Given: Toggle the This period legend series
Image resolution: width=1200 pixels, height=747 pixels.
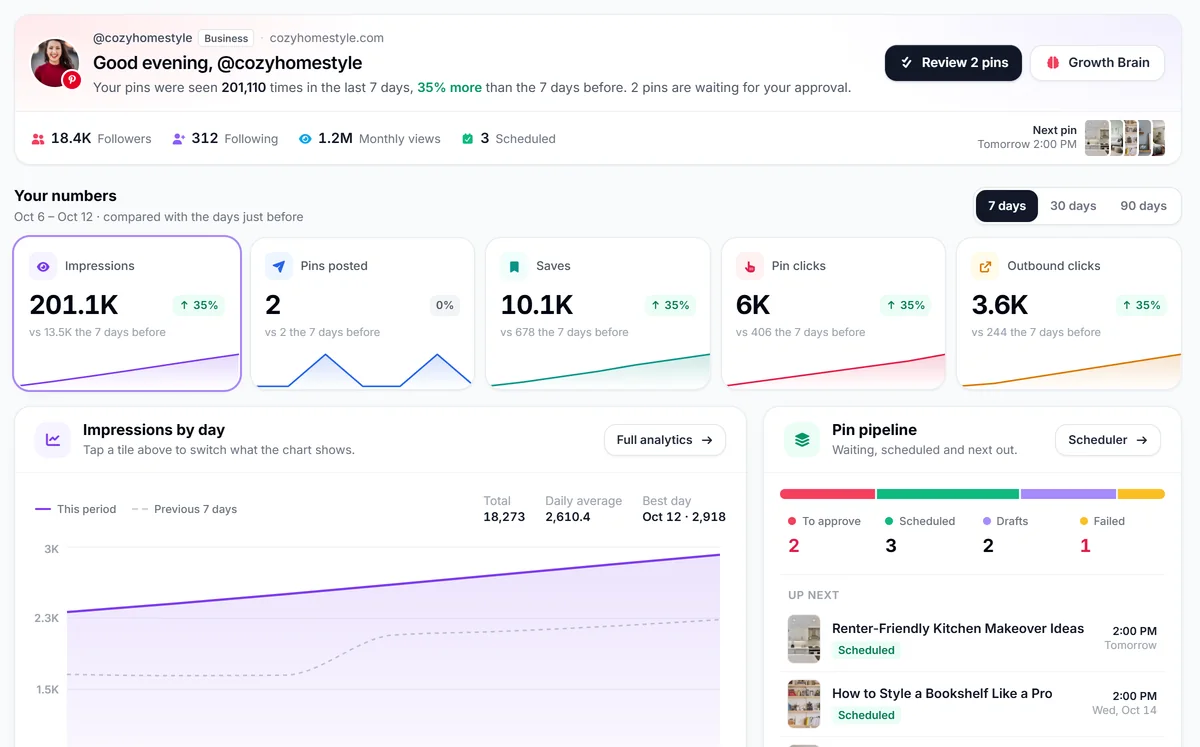Looking at the screenshot, I should click(76, 509).
